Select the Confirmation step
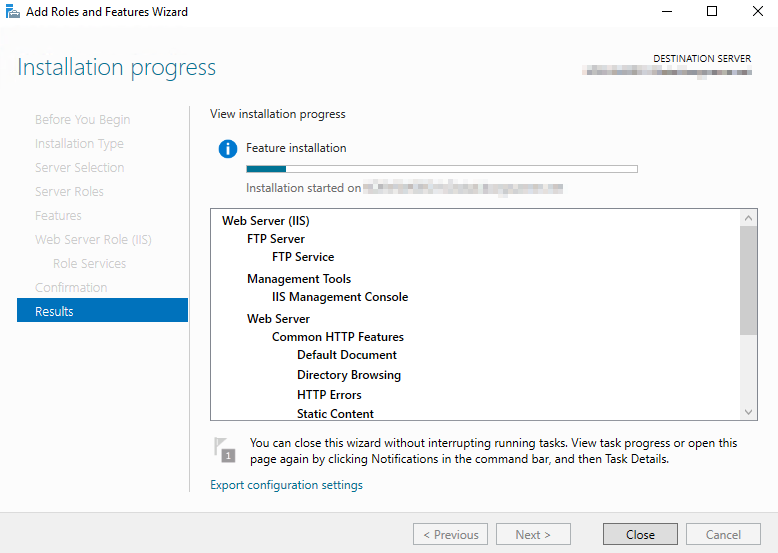This screenshot has width=778, height=553. click(71, 288)
